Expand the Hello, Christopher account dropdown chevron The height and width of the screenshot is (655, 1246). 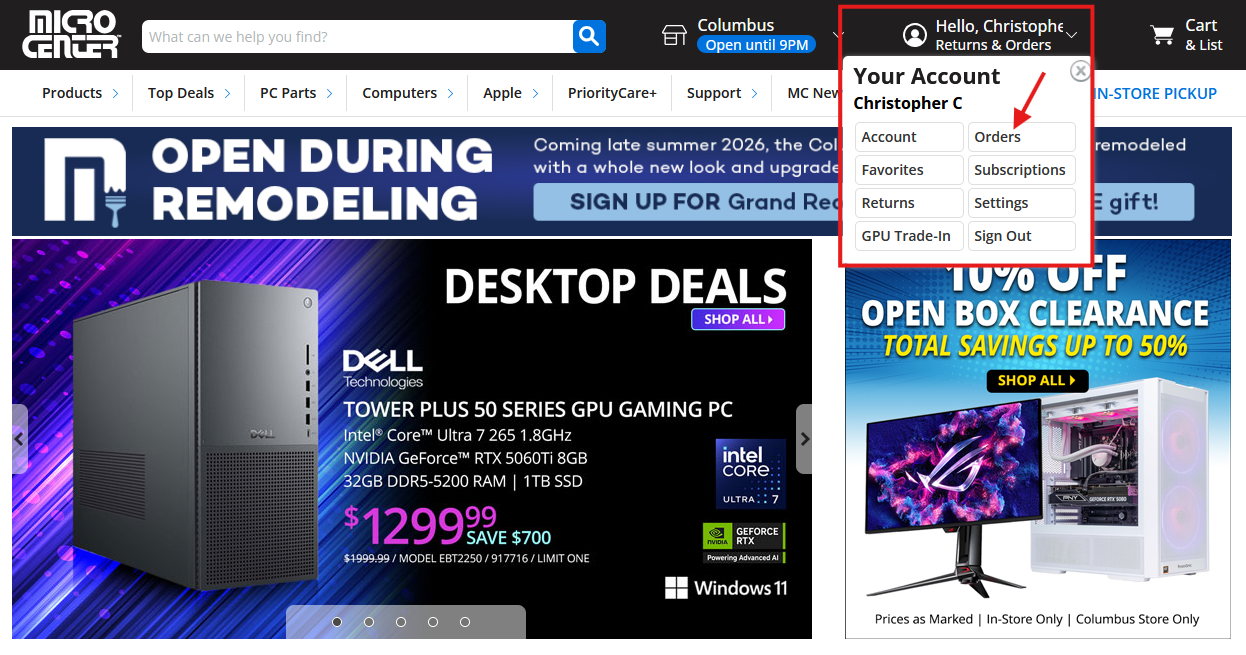click(x=1072, y=36)
